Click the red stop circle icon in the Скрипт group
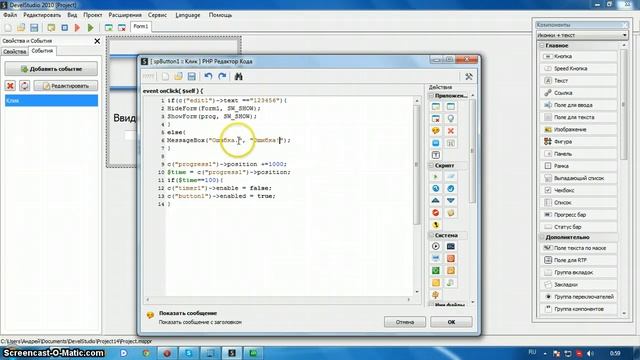640x360 pixels. click(436, 213)
